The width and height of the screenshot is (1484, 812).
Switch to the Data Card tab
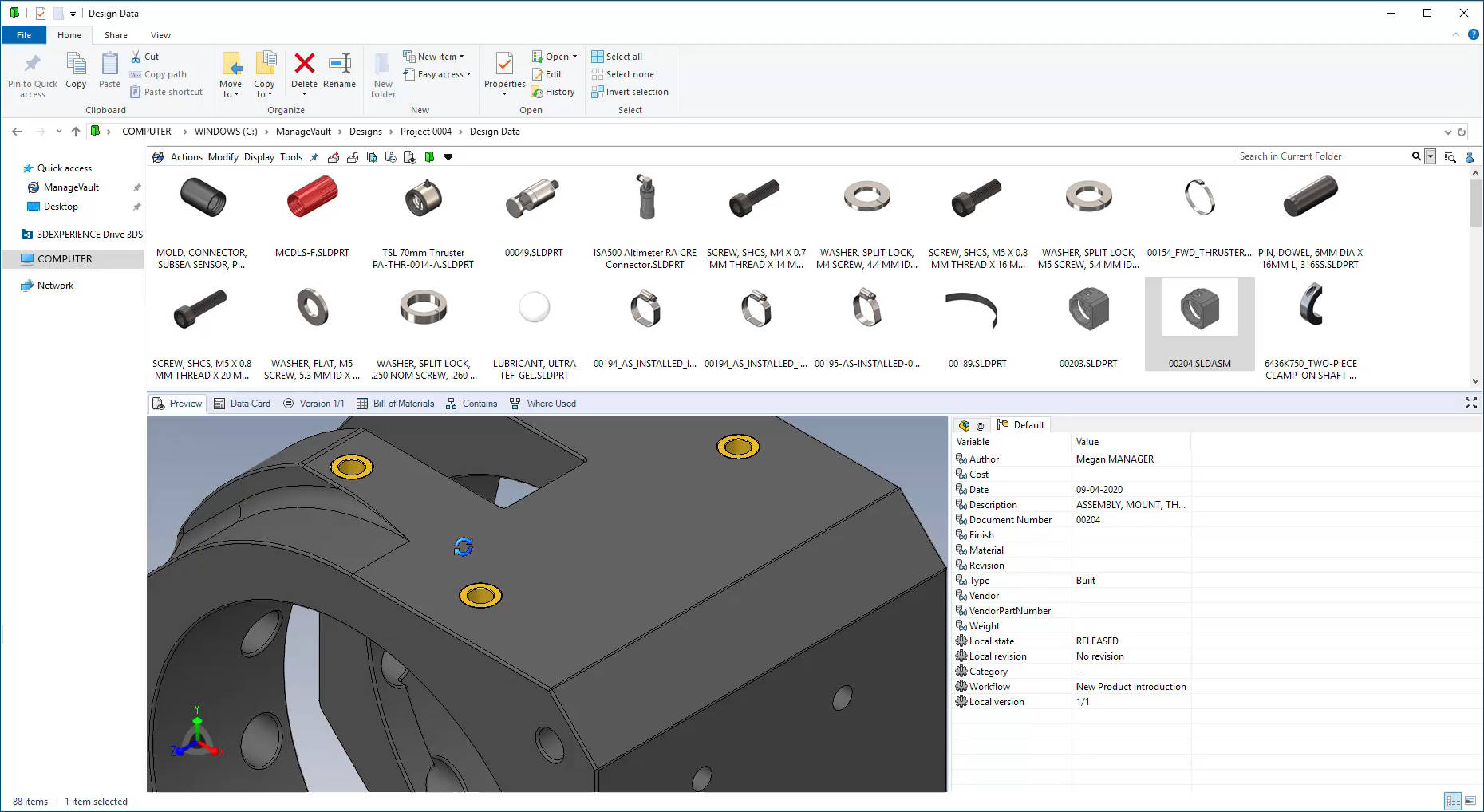pos(243,404)
